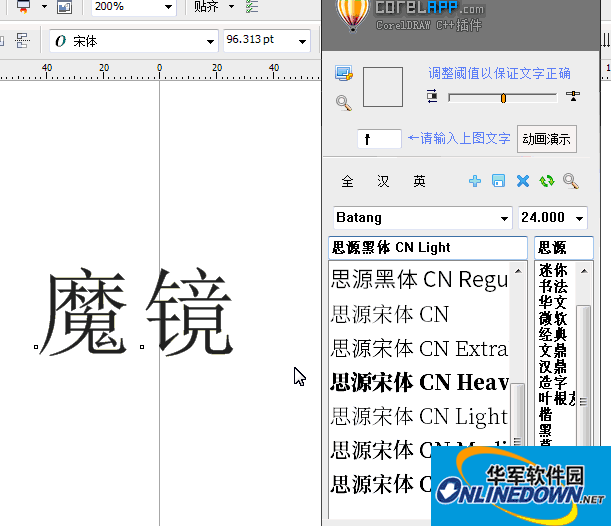Select the 英 filter tab
The width and height of the screenshot is (611, 526).
coord(419,181)
